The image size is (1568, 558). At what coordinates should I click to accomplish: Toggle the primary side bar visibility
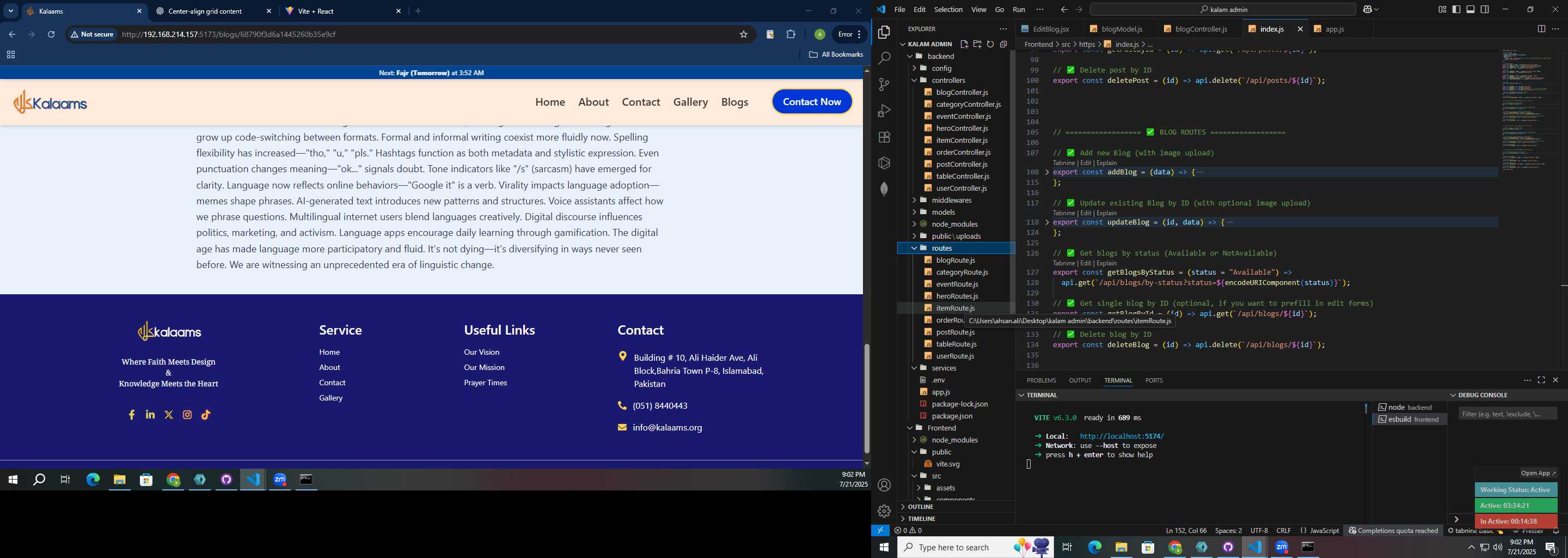click(1456, 9)
